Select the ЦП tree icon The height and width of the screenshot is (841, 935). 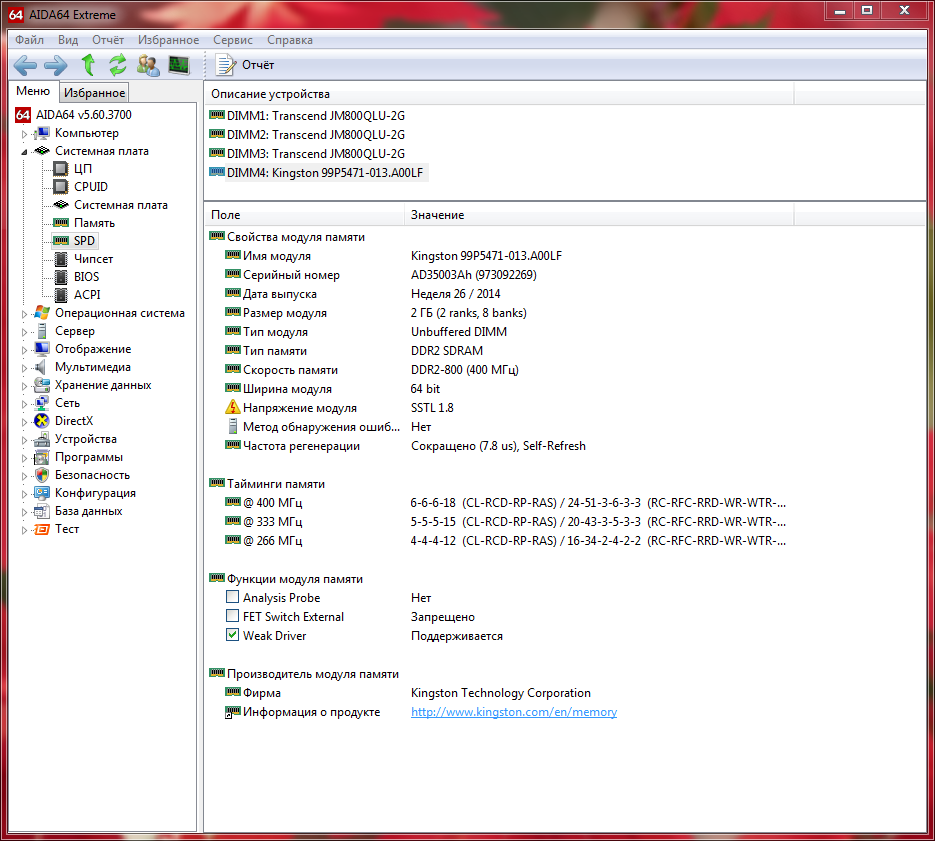click(x=61, y=169)
